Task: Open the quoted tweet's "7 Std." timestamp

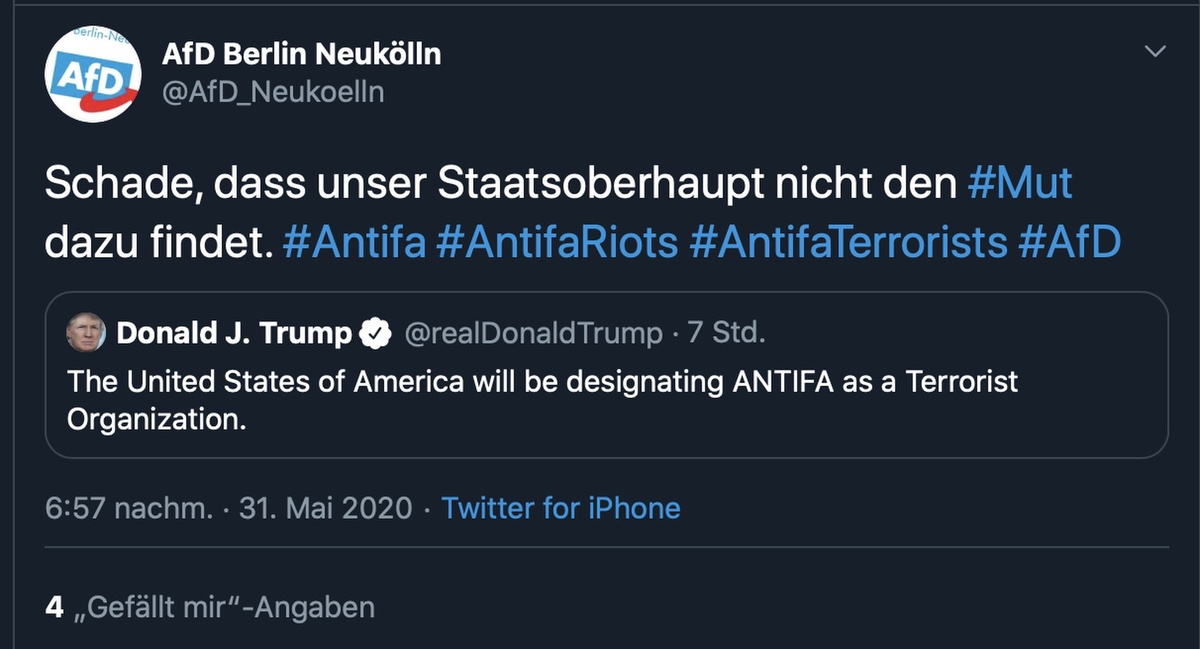Action: point(726,333)
